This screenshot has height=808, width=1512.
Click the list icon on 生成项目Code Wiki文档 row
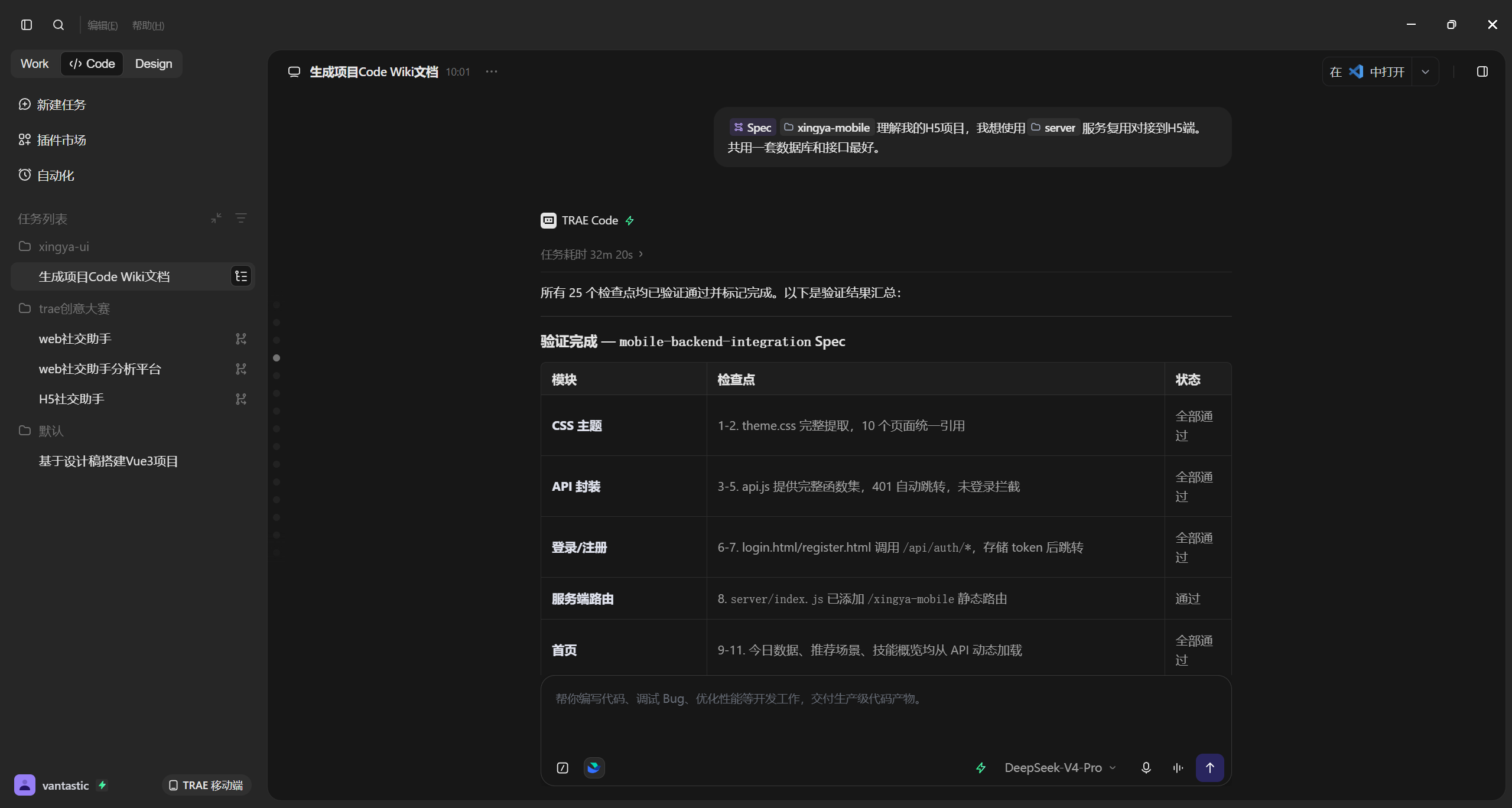[241, 276]
